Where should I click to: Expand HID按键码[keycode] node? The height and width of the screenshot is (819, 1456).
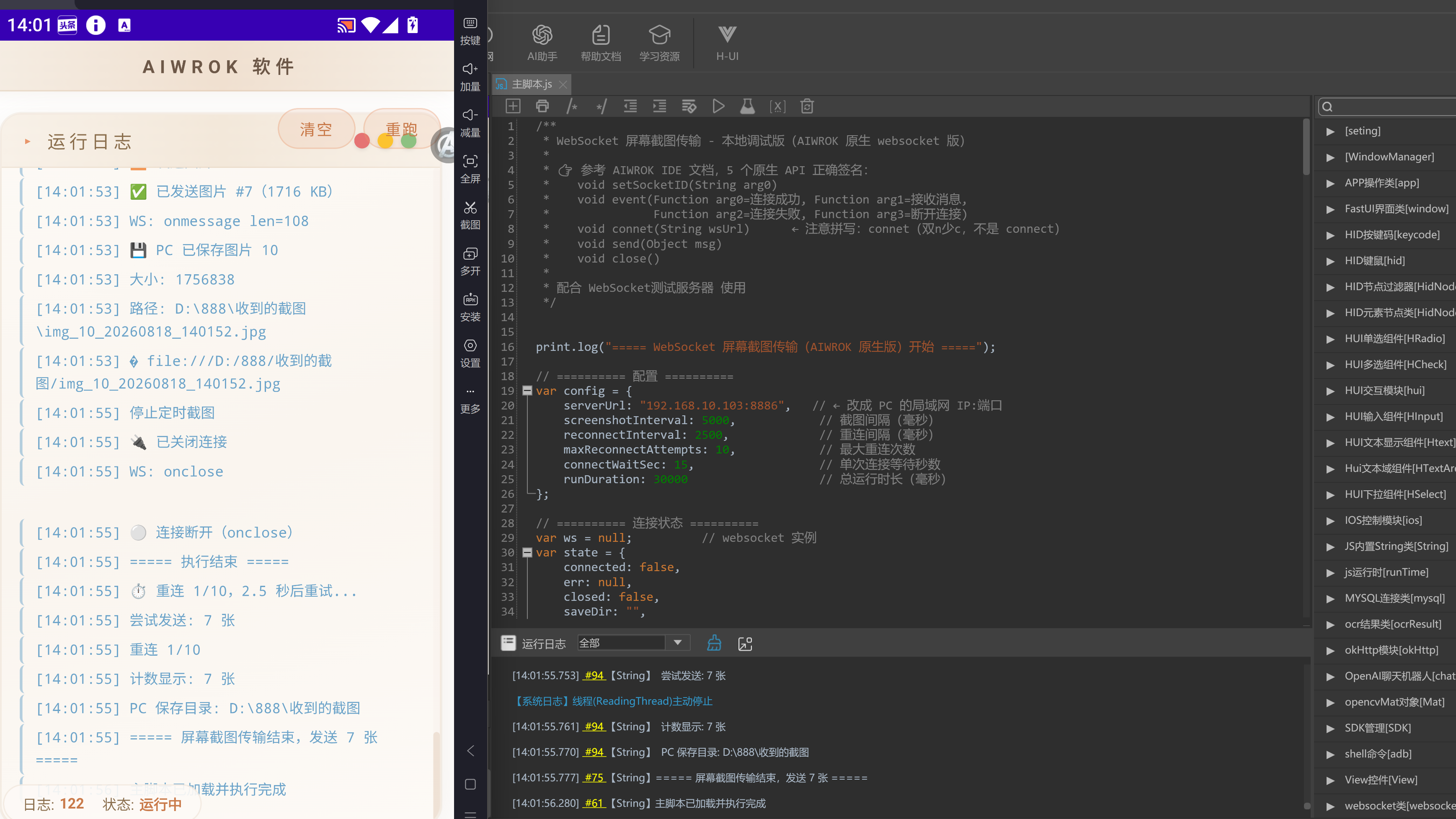[1330, 235]
